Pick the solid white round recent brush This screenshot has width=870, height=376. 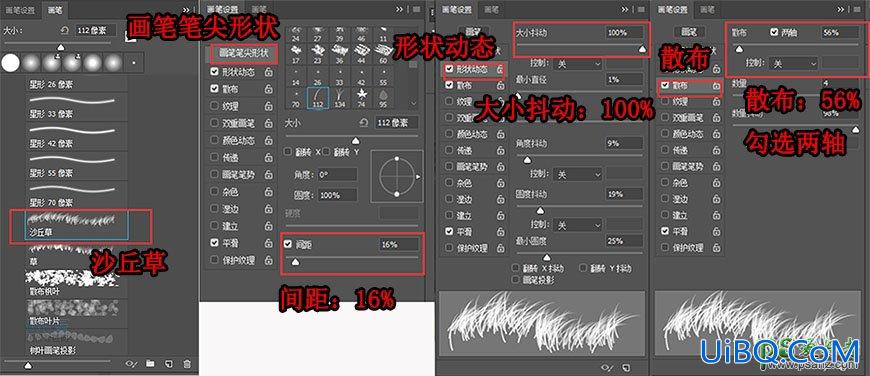10,63
